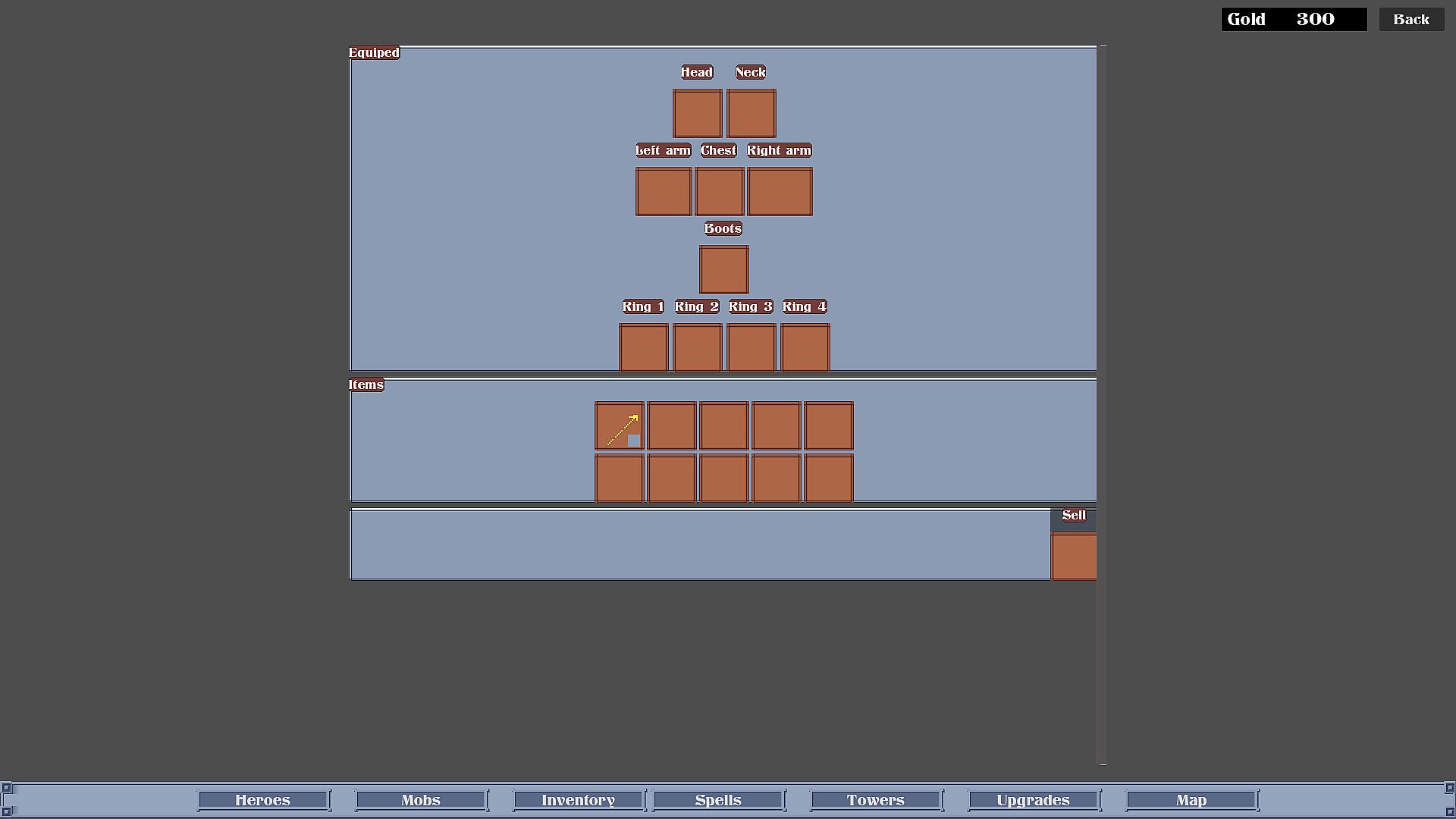The height and width of the screenshot is (819, 1456).
Task: Open the Heroes tab
Action: click(x=263, y=800)
